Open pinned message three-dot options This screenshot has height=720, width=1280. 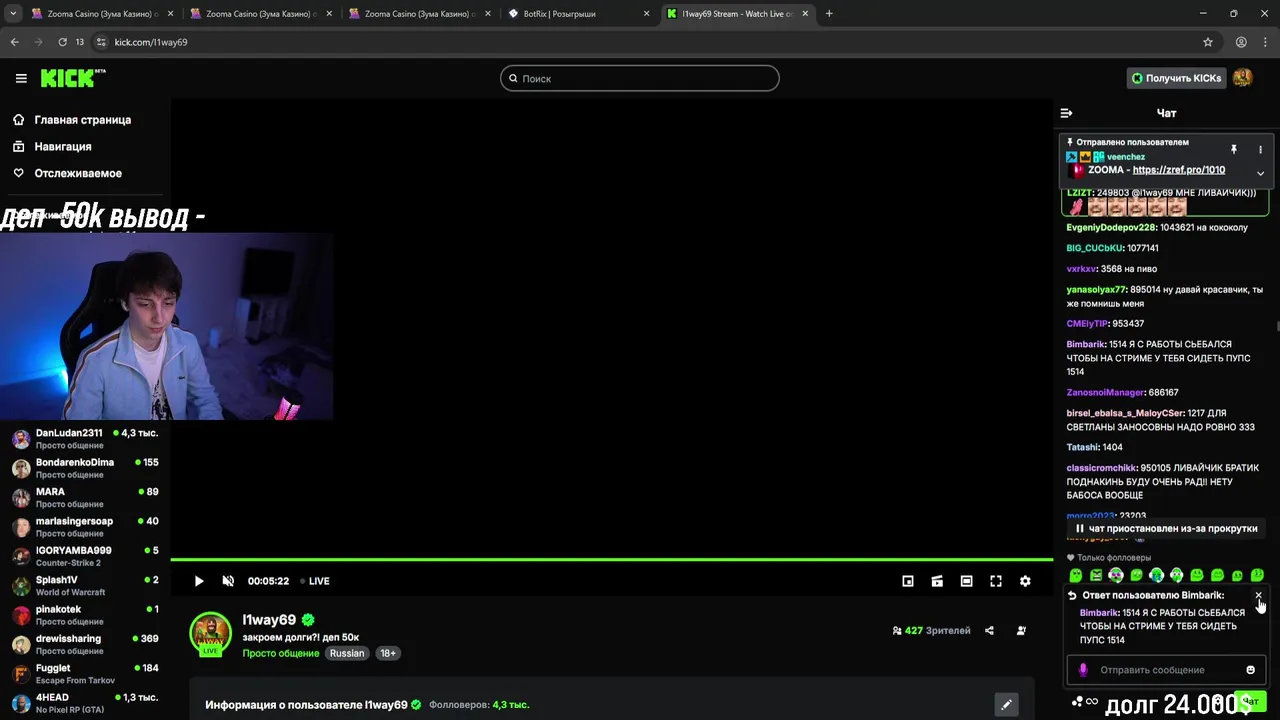pos(1260,149)
